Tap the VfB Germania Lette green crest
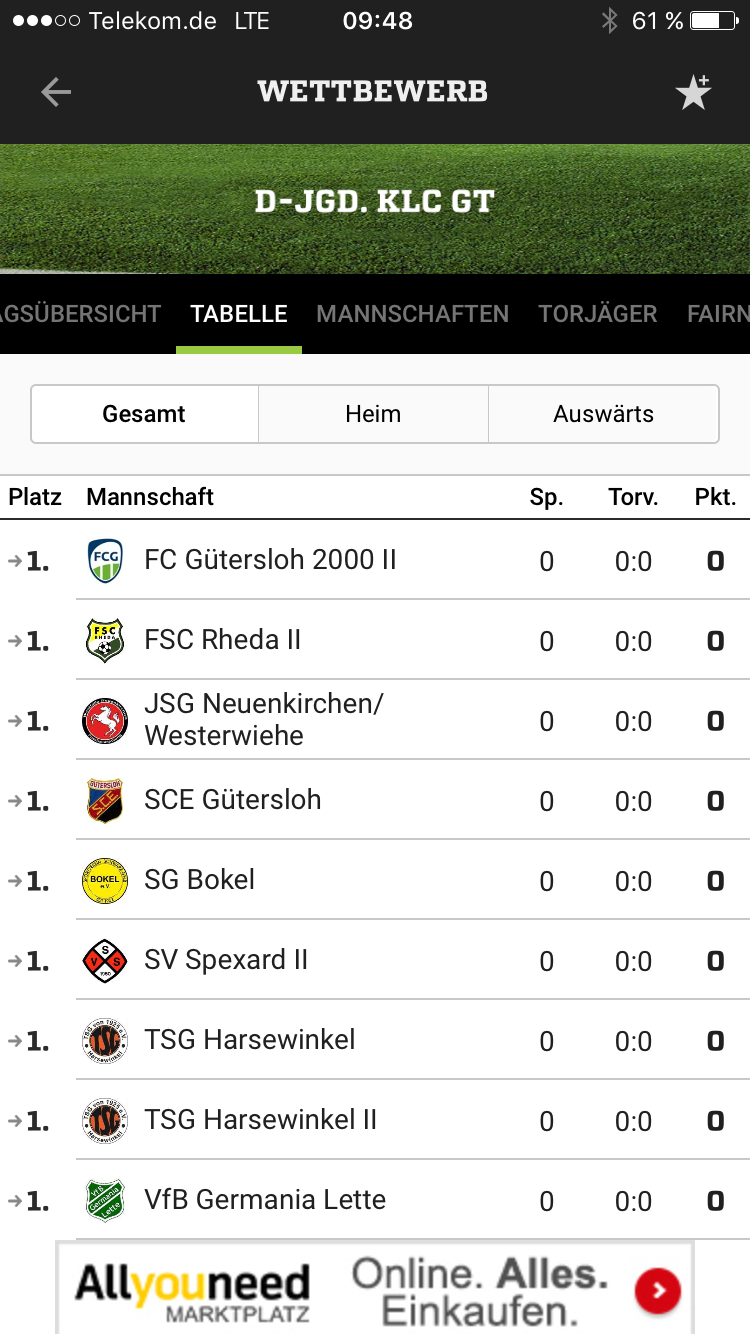The image size is (750, 1334). (105, 1200)
